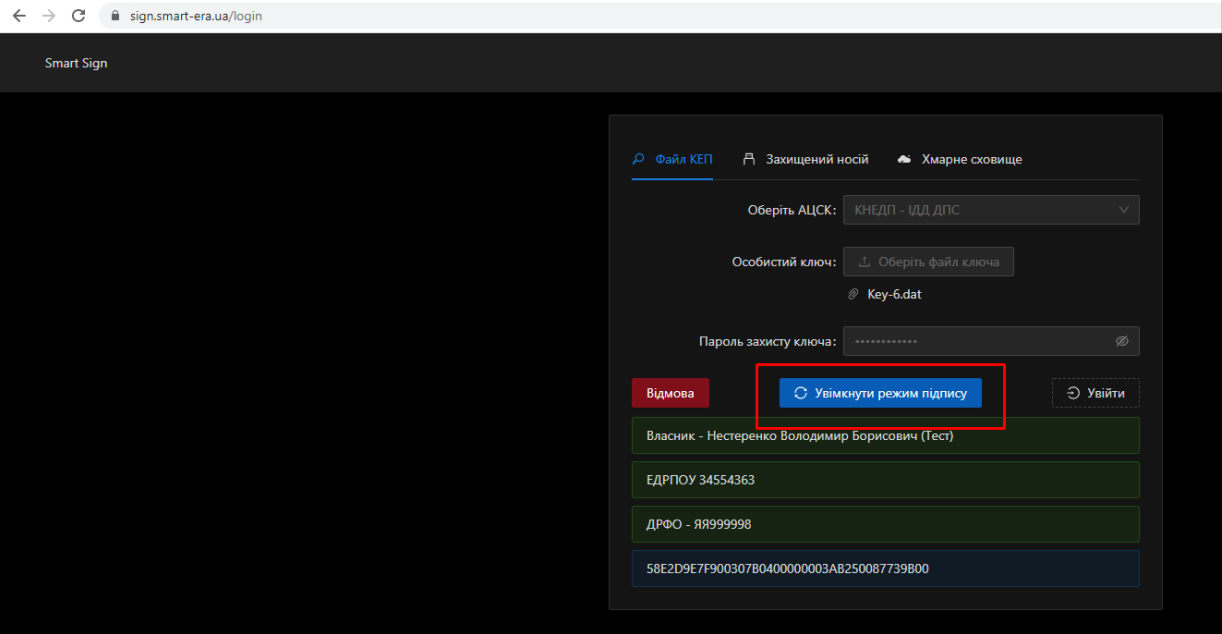Reload the page with refresh icon
Screen dimensions: 1222x634
(79, 16)
